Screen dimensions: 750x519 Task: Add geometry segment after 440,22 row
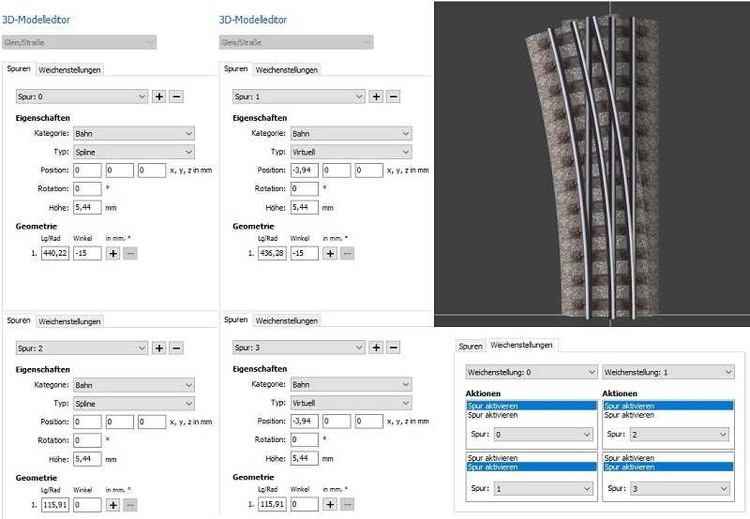pos(113,254)
